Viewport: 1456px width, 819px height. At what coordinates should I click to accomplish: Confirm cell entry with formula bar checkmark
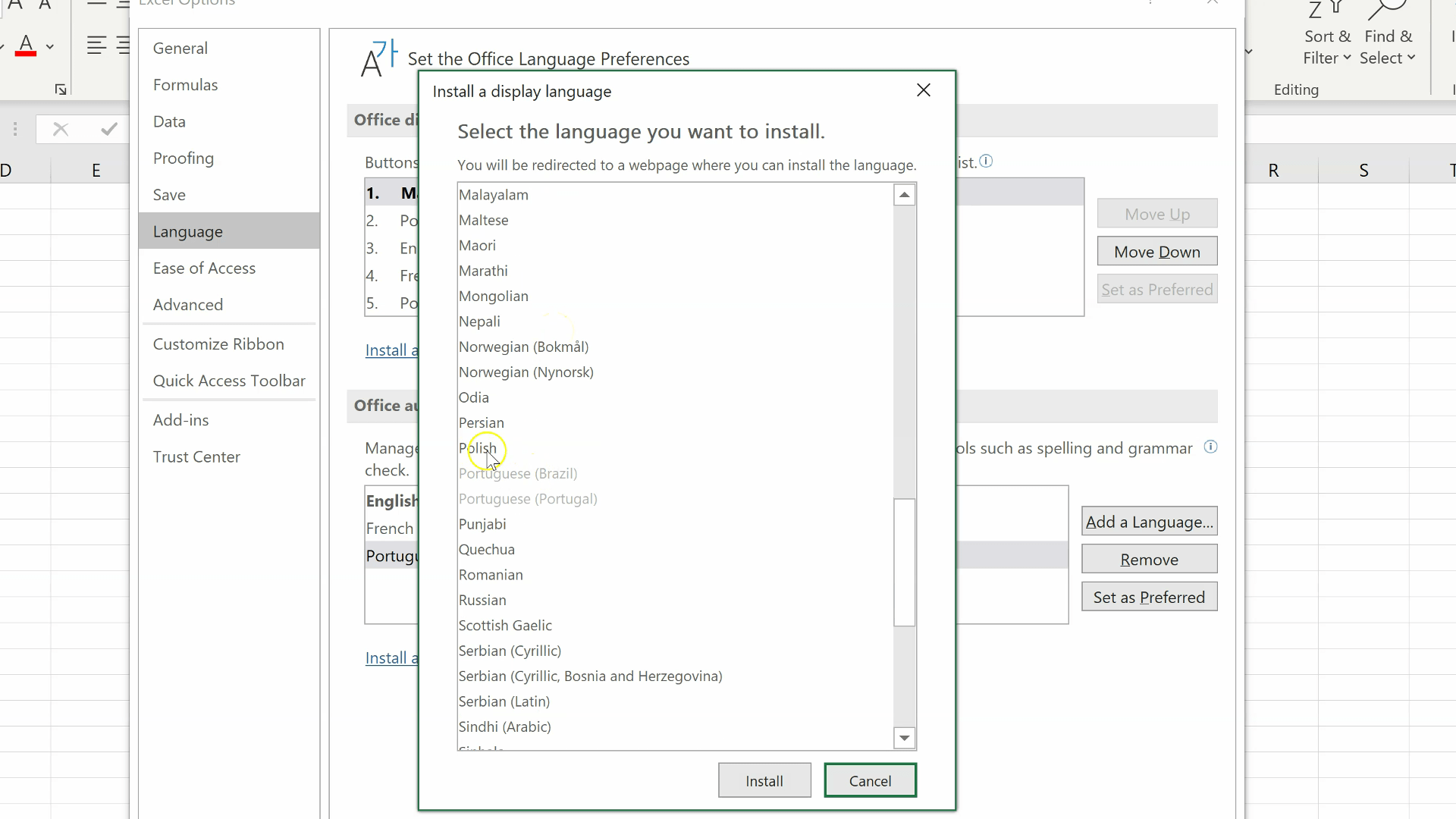pos(108,129)
